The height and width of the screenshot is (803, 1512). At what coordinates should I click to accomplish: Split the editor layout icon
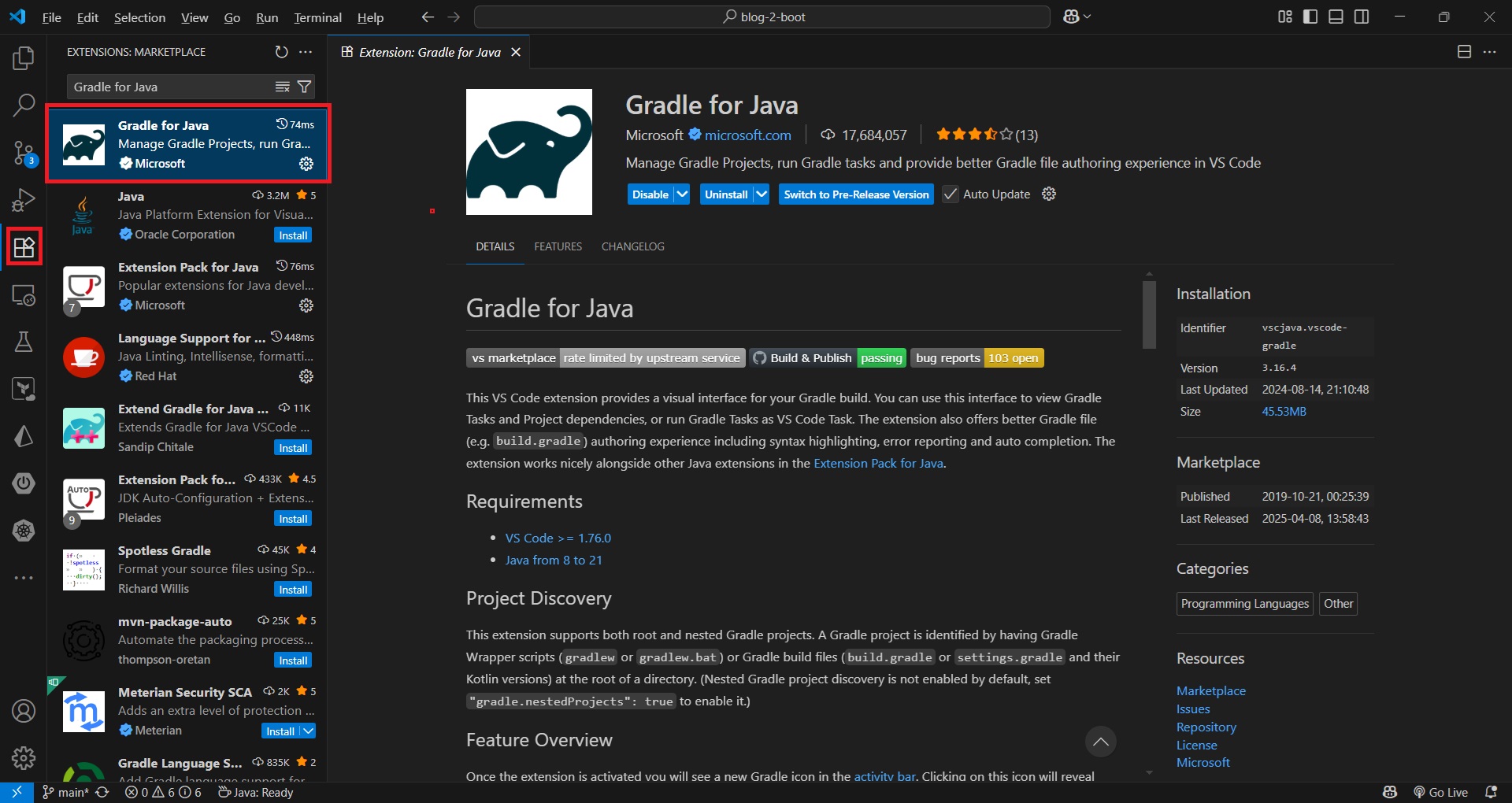click(x=1464, y=52)
